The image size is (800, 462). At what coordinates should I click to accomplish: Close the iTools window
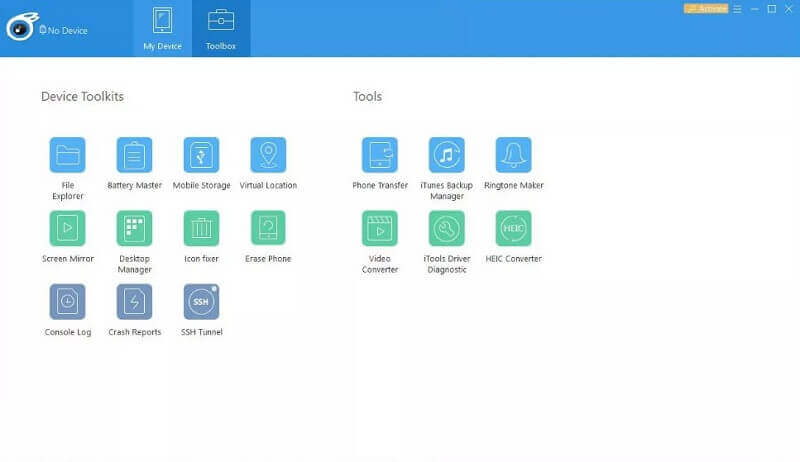pyautogui.click(x=788, y=9)
